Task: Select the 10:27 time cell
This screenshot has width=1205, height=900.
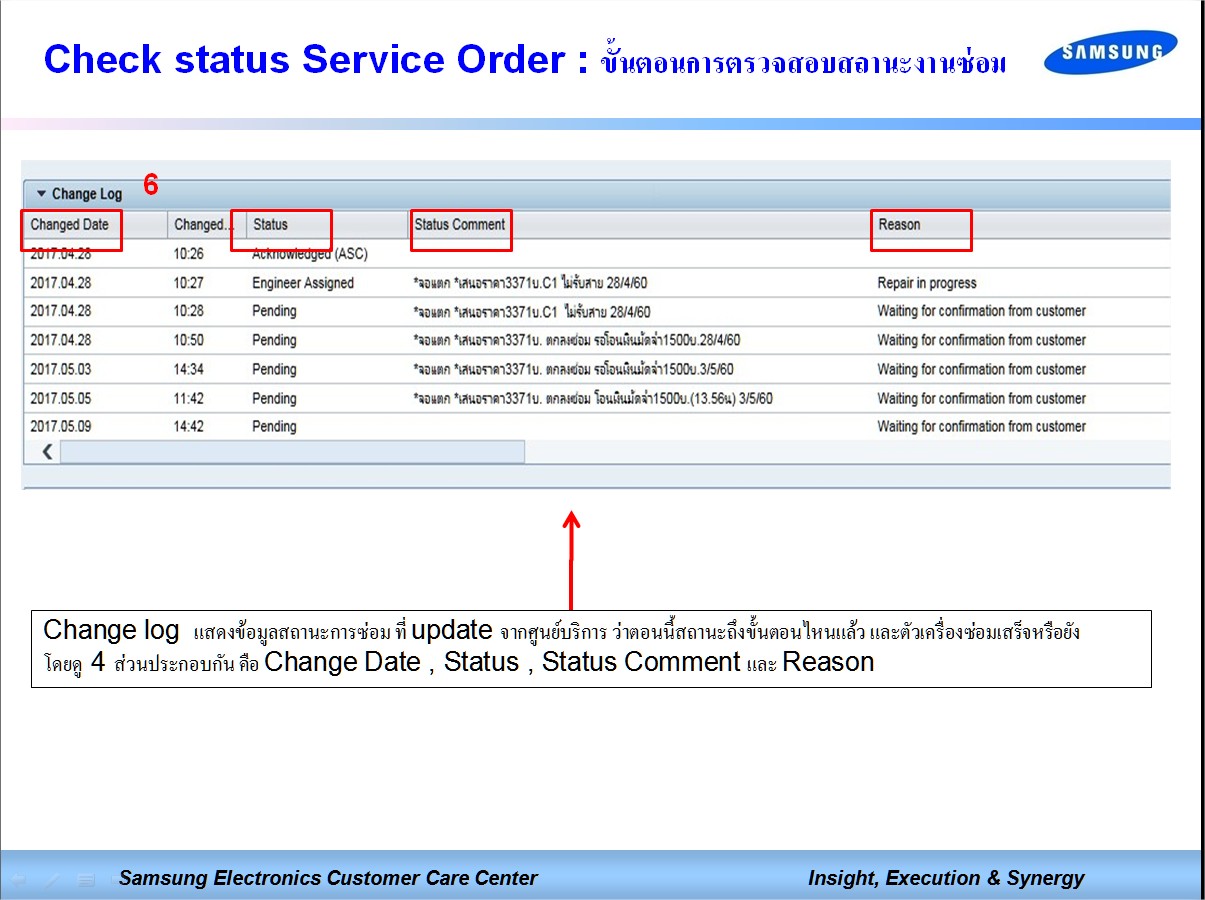Action: tap(188, 283)
